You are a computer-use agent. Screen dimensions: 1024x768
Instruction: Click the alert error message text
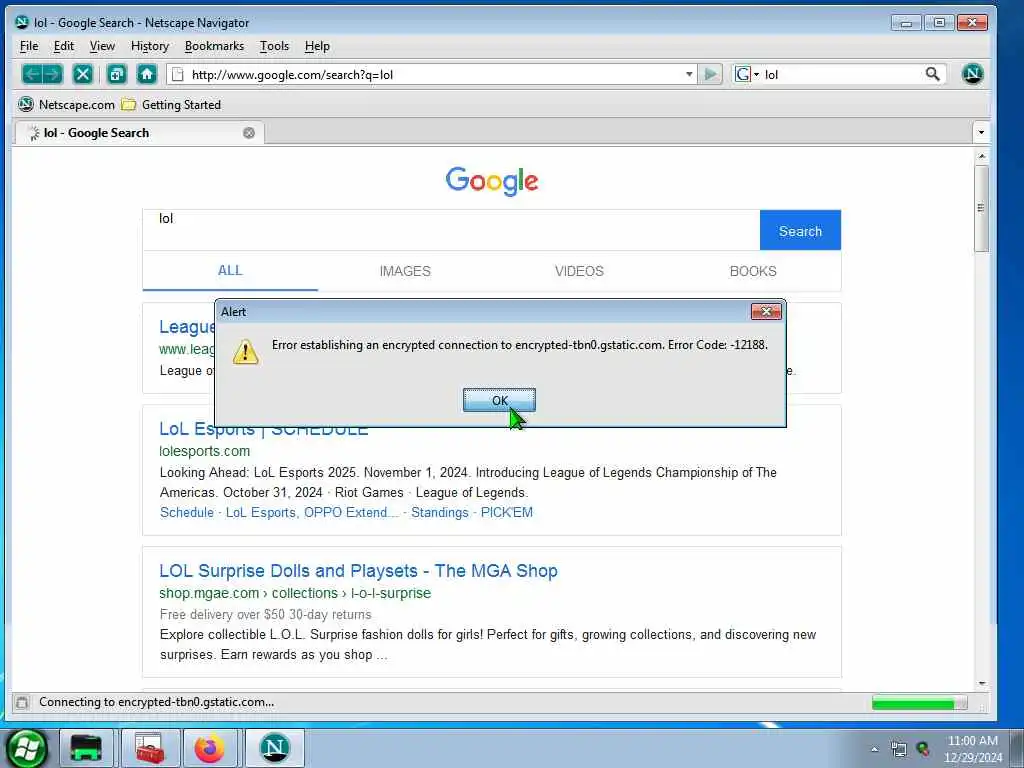[x=520, y=345]
